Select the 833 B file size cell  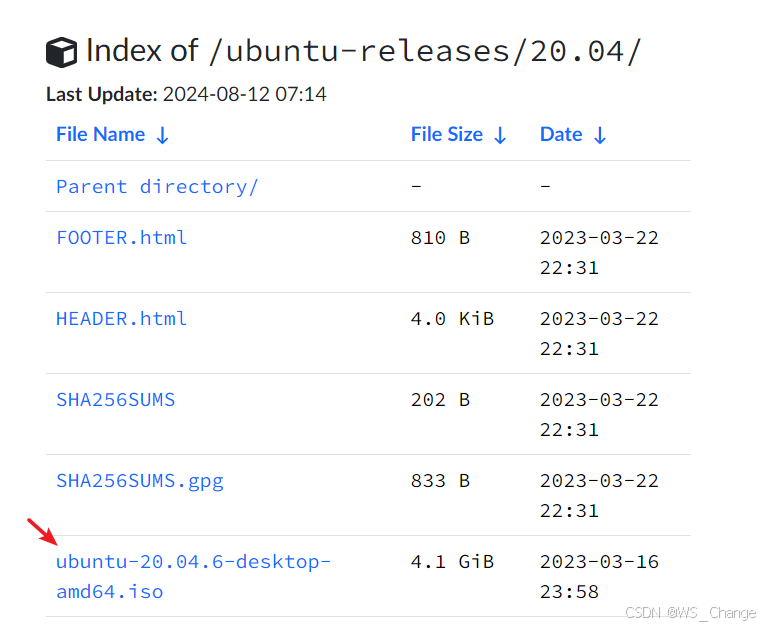pyautogui.click(x=440, y=481)
